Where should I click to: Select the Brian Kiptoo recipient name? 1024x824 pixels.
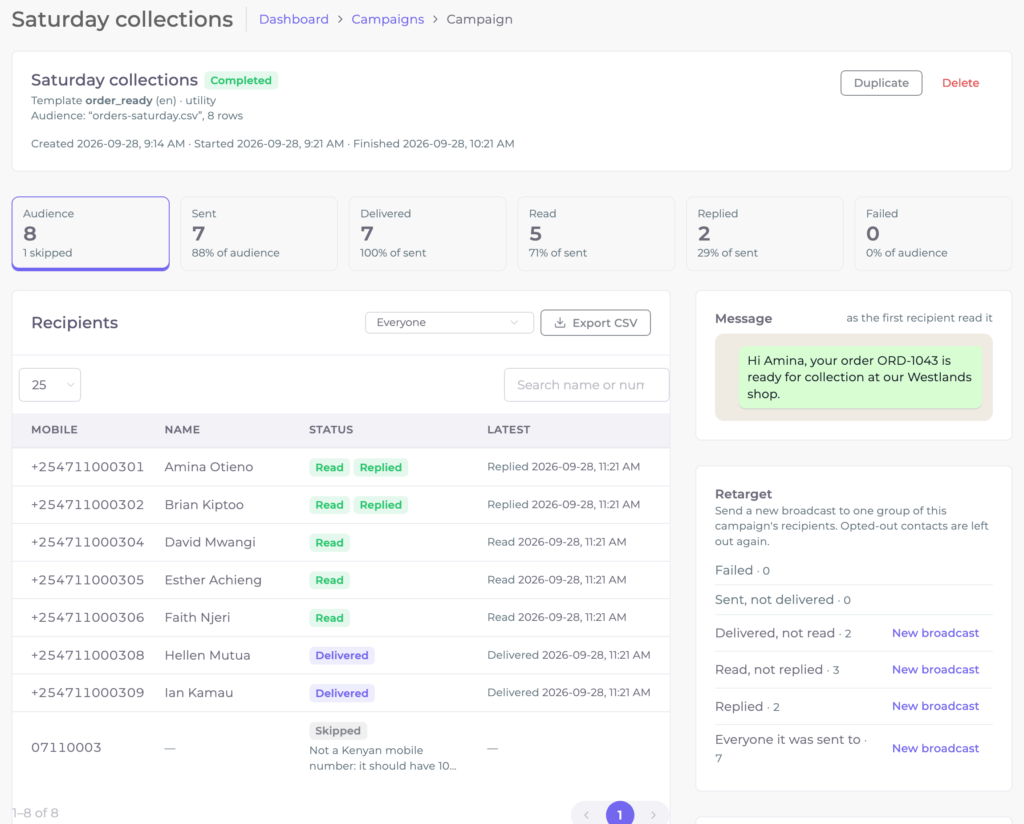tap(204, 505)
